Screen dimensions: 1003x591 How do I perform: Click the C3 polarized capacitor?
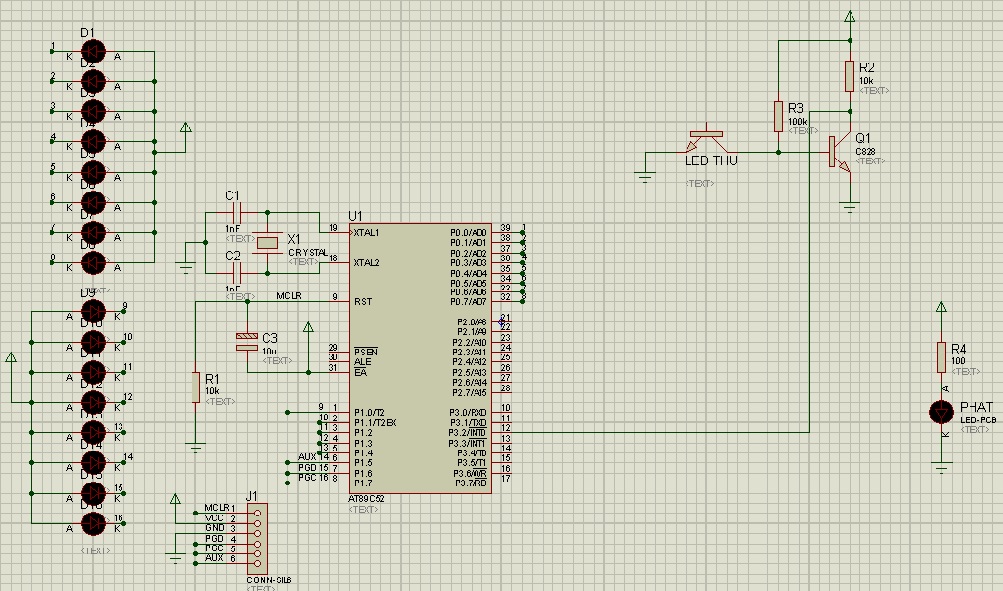[x=245, y=341]
